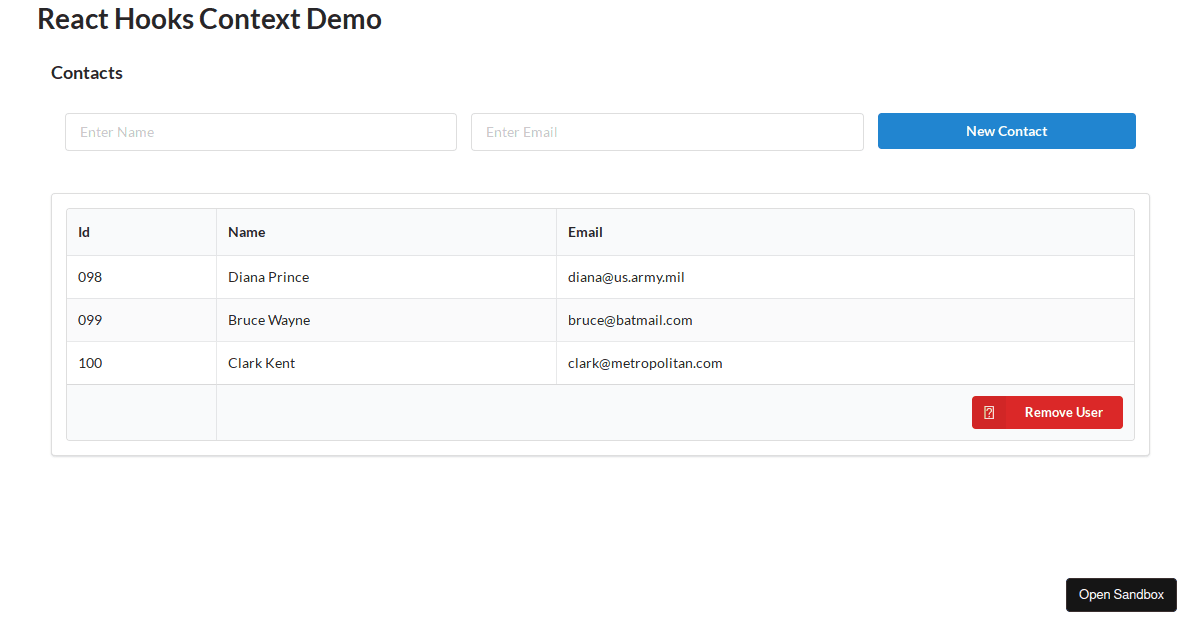Click the Name column header
1200x630 pixels.
(246, 232)
